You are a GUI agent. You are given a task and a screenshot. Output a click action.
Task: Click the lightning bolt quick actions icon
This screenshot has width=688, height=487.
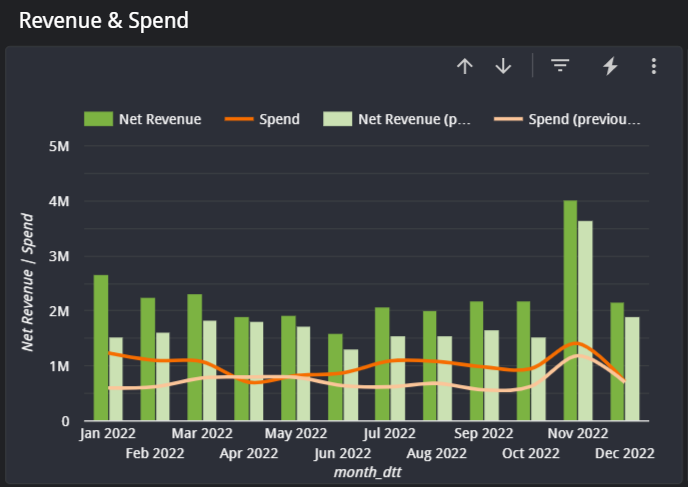coord(610,66)
